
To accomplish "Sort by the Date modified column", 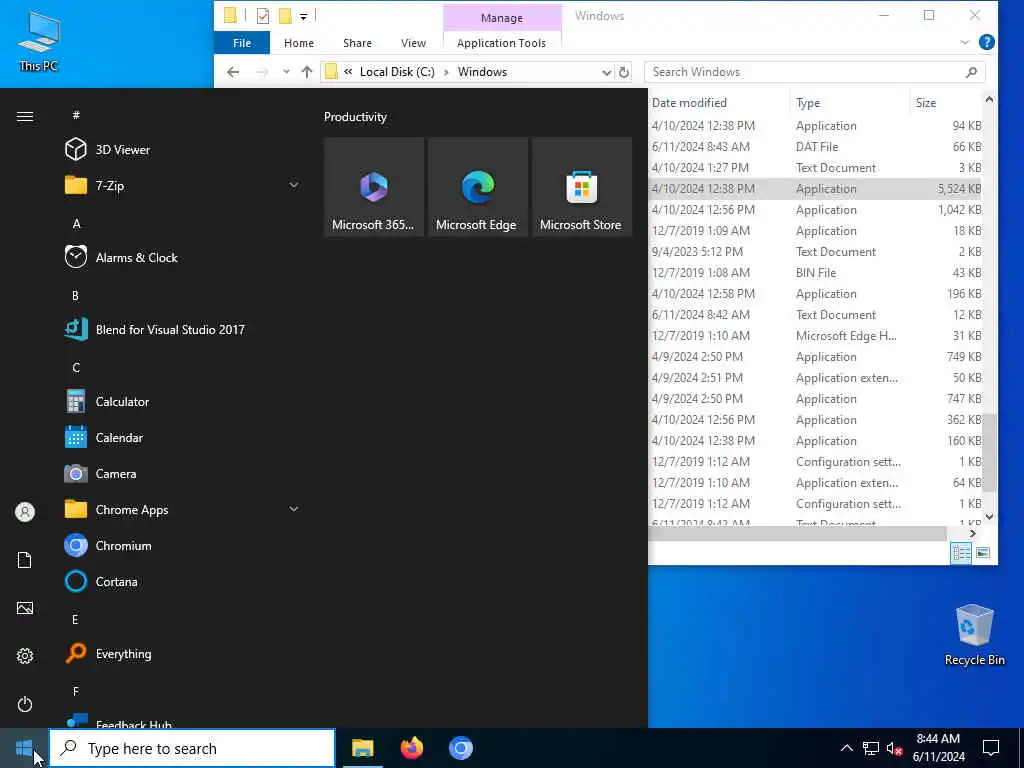I will (x=718, y=103).
